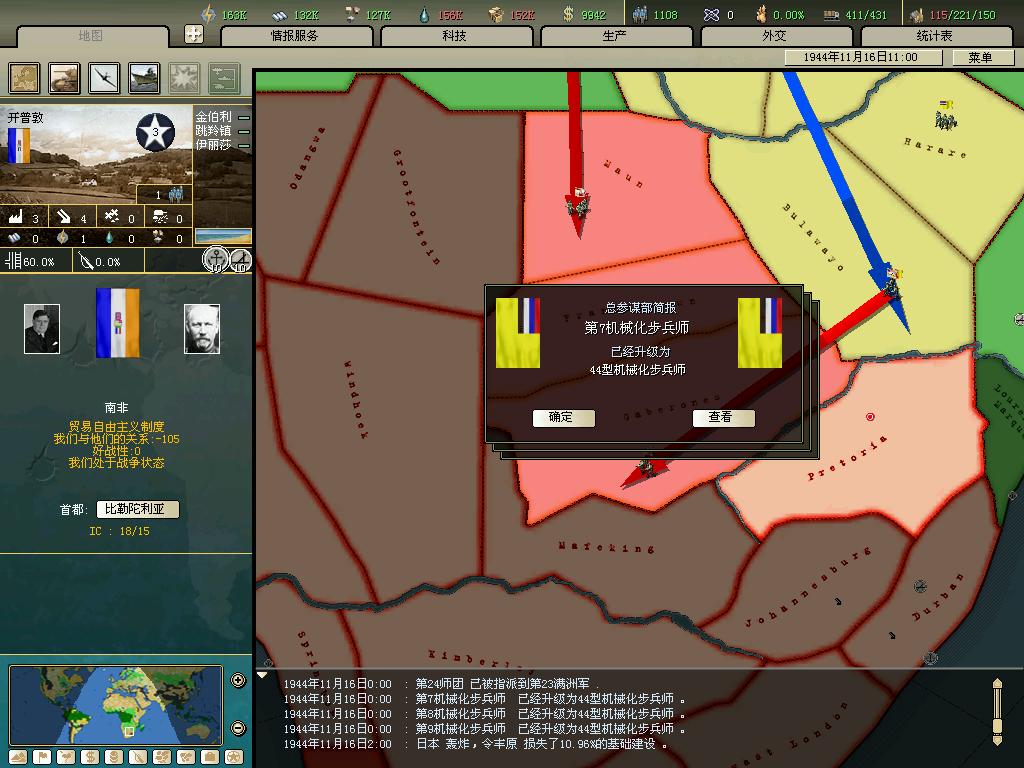The height and width of the screenshot is (768, 1024).
Task: Switch to briefcase diplomatic map mode
Action: click(x=210, y=757)
